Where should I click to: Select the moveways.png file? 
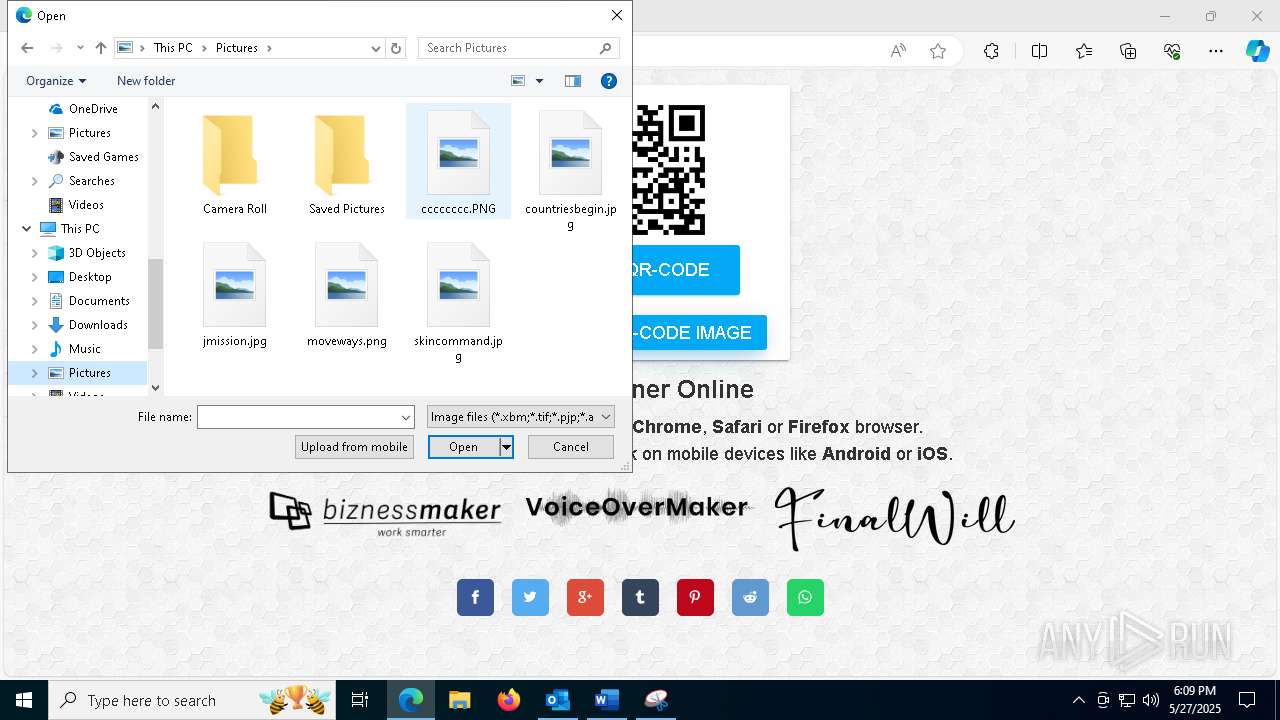click(x=347, y=295)
